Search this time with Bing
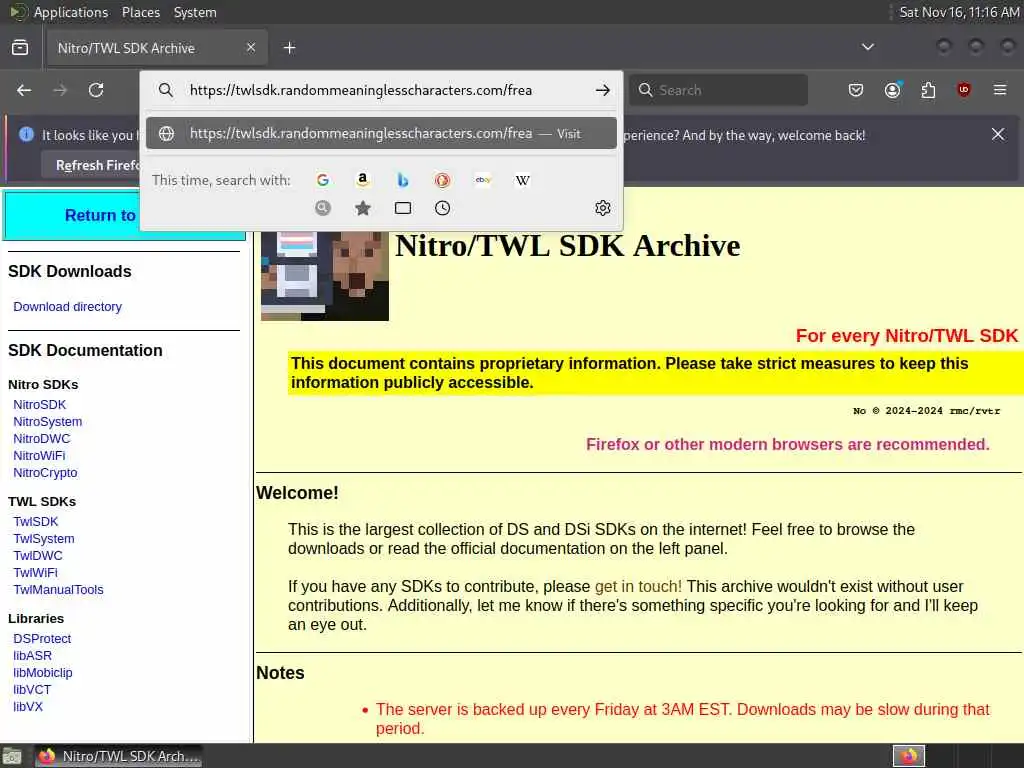This screenshot has height=768, width=1024. coord(403,180)
